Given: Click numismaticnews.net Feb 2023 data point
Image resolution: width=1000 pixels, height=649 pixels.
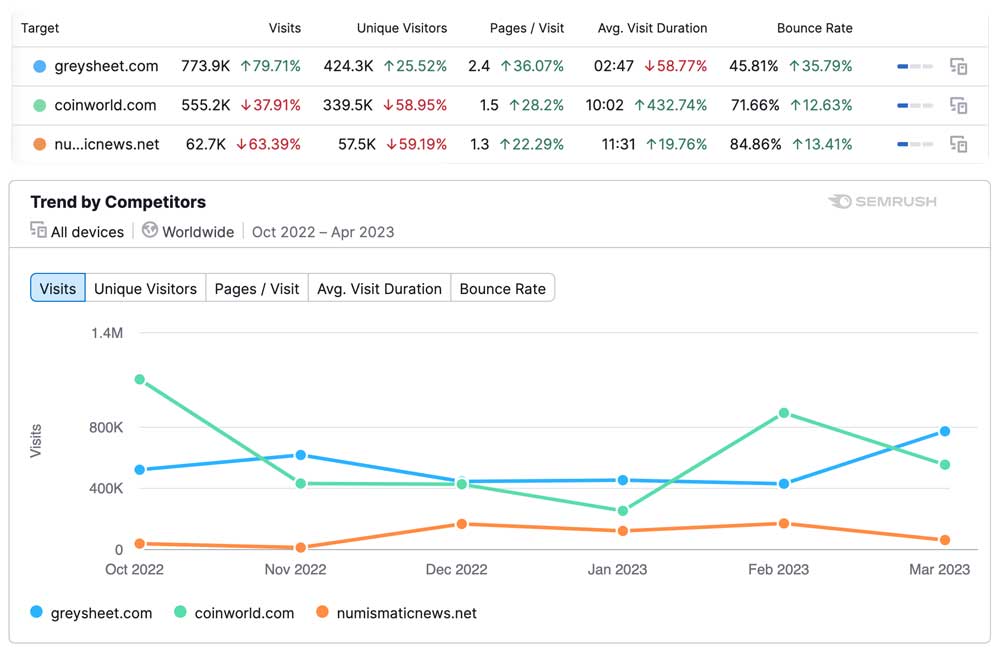Looking at the screenshot, I should (x=784, y=523).
